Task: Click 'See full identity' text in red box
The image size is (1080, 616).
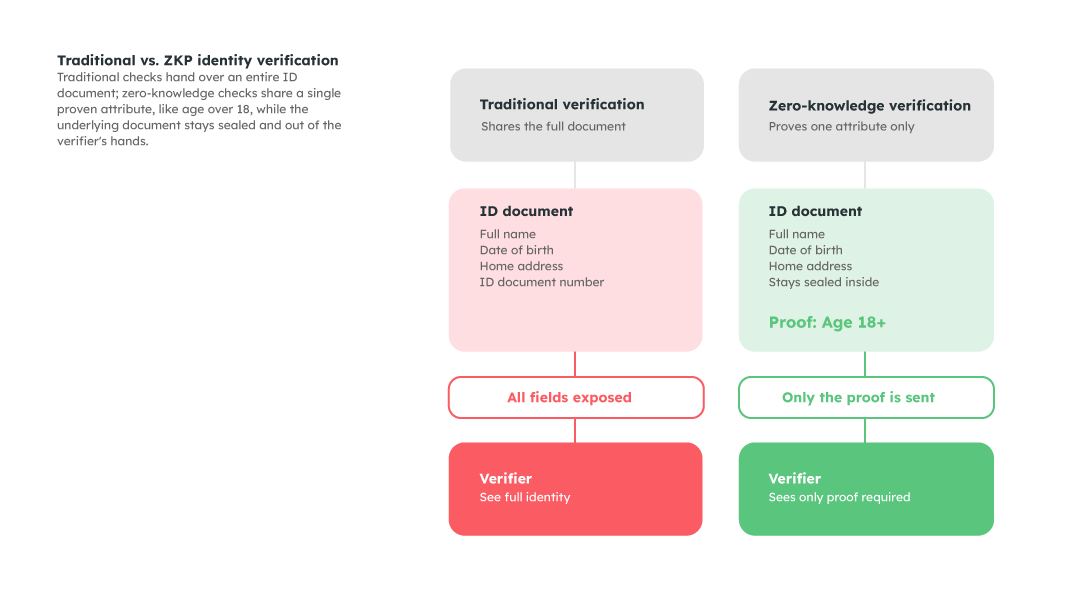Action: point(525,497)
